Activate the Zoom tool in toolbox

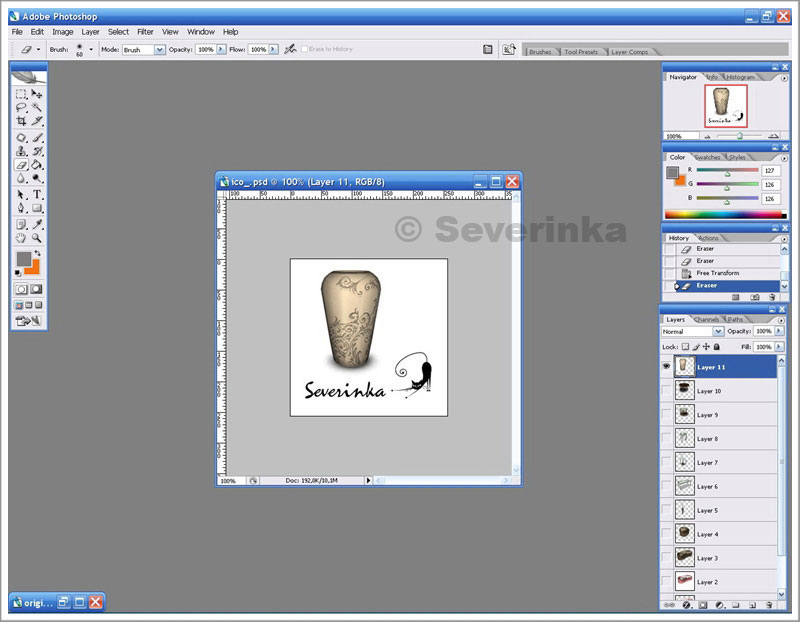[x=37, y=238]
